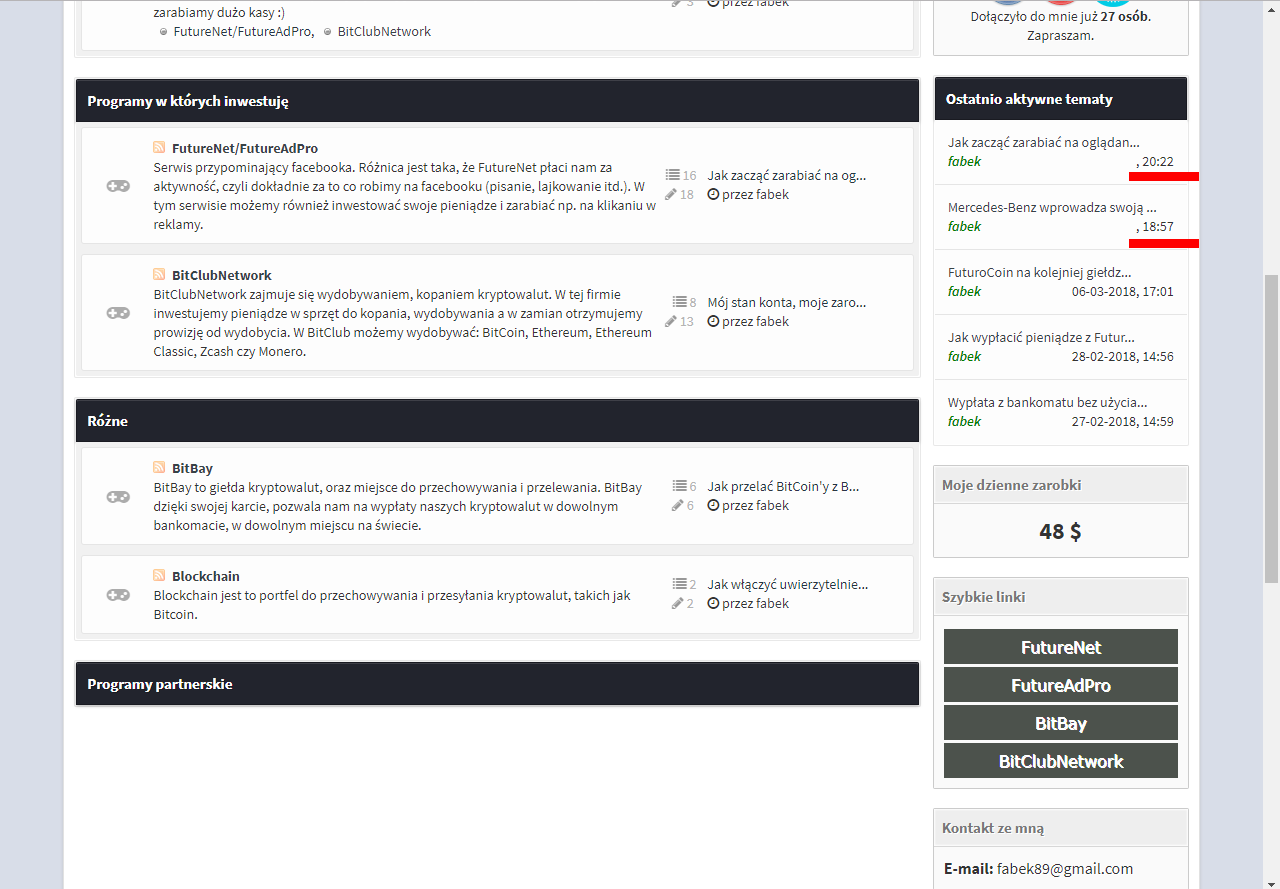Click the gamepad status icon for BitClubNetwork
The height and width of the screenshot is (889, 1280).
(118, 313)
